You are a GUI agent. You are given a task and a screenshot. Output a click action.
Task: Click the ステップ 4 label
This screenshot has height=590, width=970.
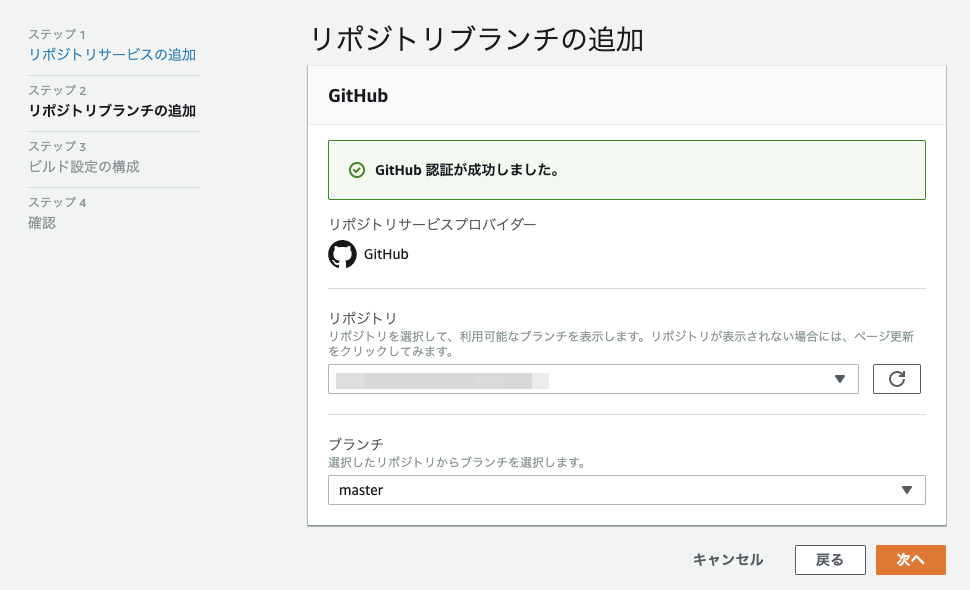[x=58, y=202]
